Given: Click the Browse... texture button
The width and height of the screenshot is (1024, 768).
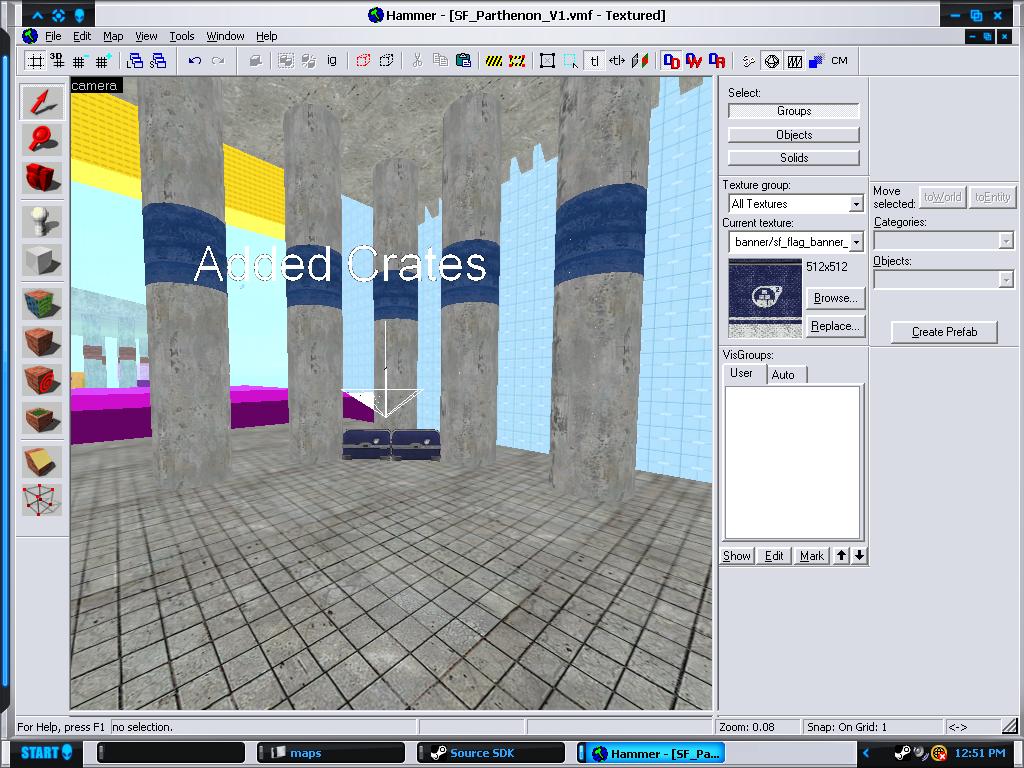Looking at the screenshot, I should [834, 298].
